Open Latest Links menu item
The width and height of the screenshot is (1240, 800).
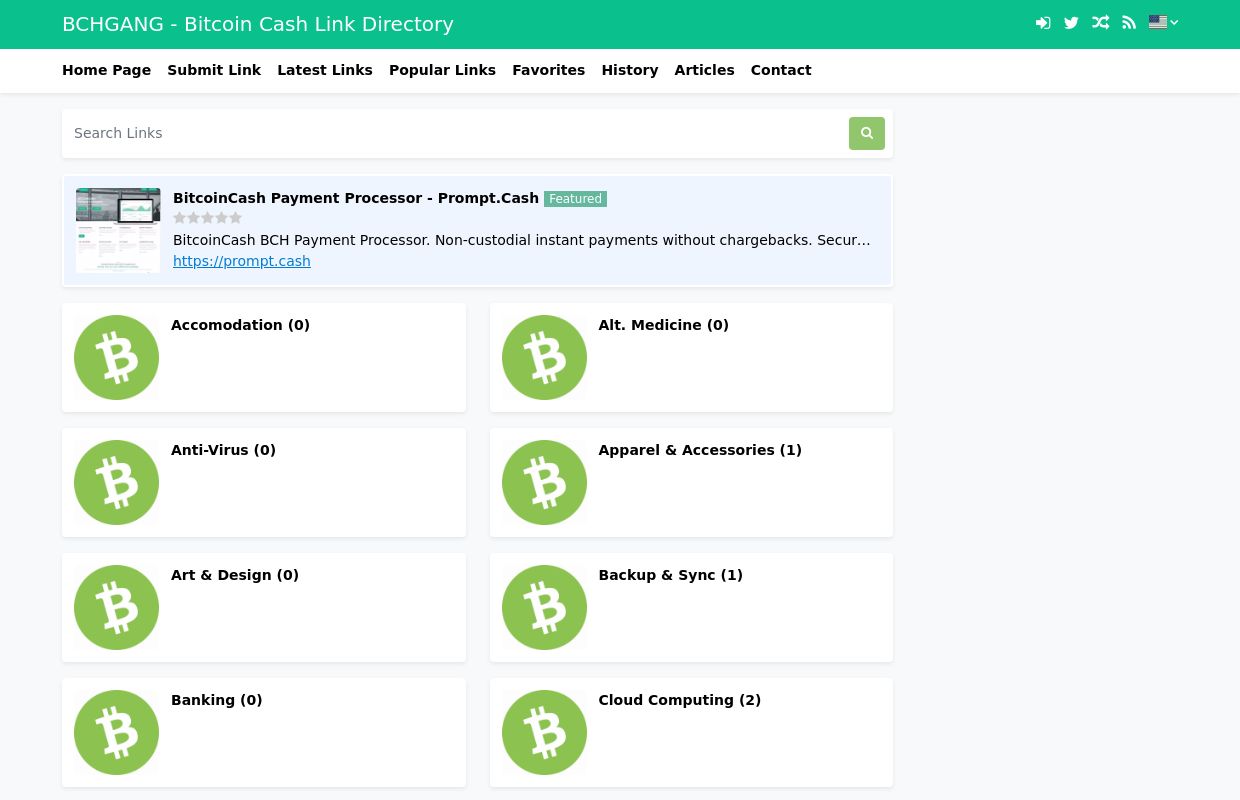coord(325,70)
